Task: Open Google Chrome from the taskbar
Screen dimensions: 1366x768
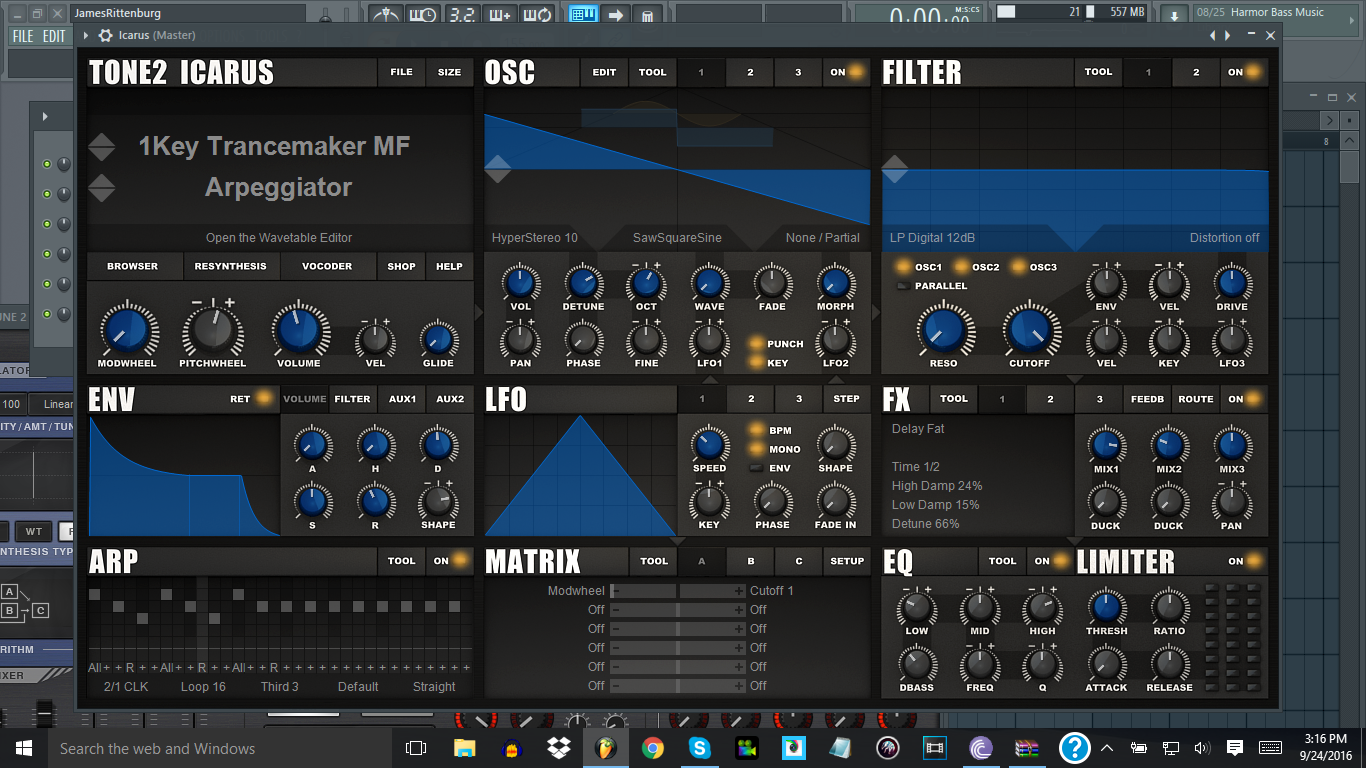Action: (x=652, y=748)
